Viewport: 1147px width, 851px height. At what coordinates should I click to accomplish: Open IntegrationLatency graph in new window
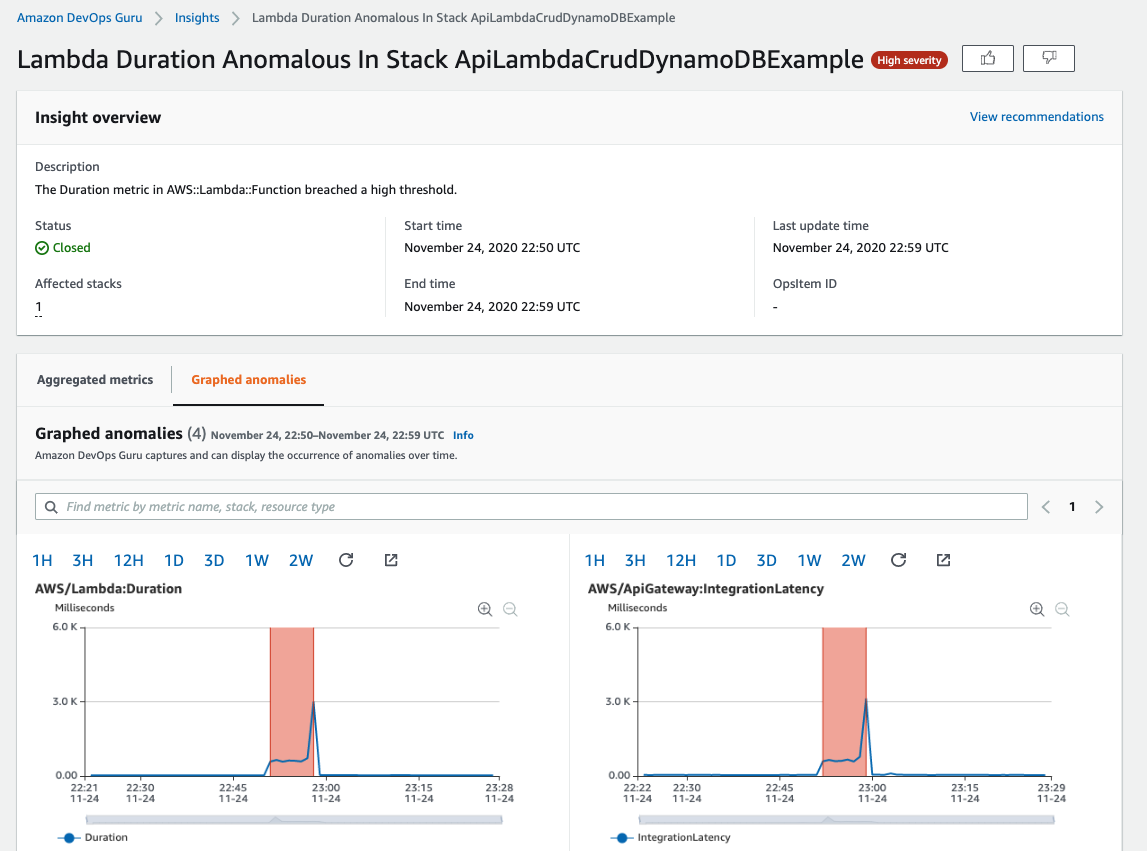(943, 560)
